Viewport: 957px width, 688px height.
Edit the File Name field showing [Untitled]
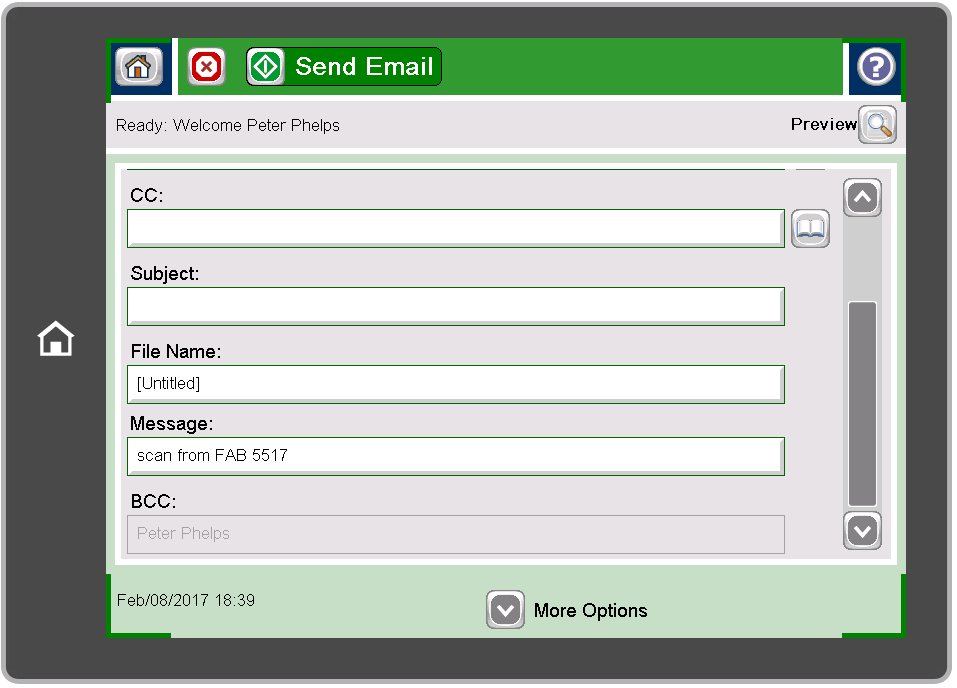456,384
